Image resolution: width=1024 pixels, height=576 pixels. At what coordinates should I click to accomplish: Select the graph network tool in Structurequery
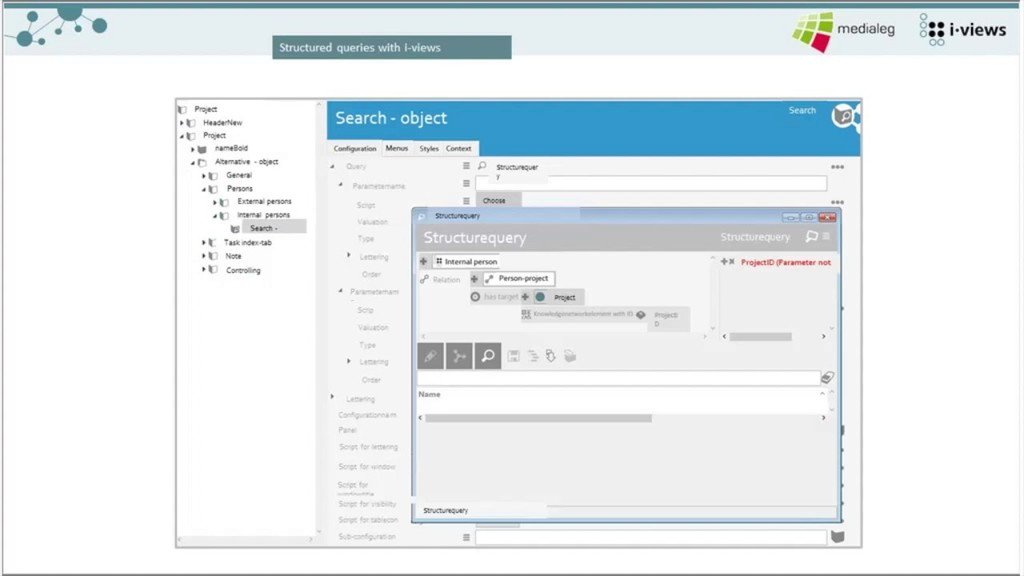[x=459, y=356]
